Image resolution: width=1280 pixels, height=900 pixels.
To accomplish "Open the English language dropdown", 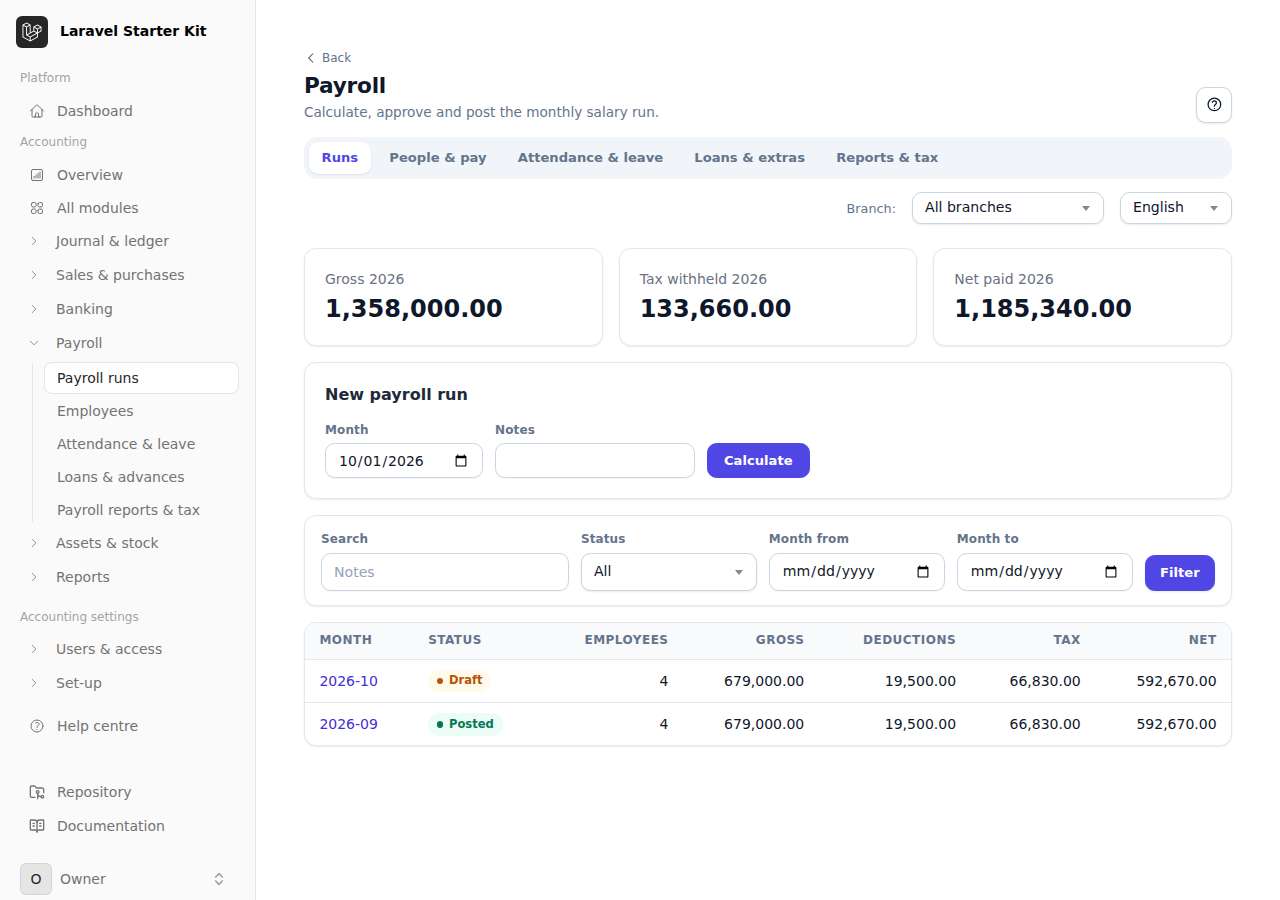I will click(1175, 208).
